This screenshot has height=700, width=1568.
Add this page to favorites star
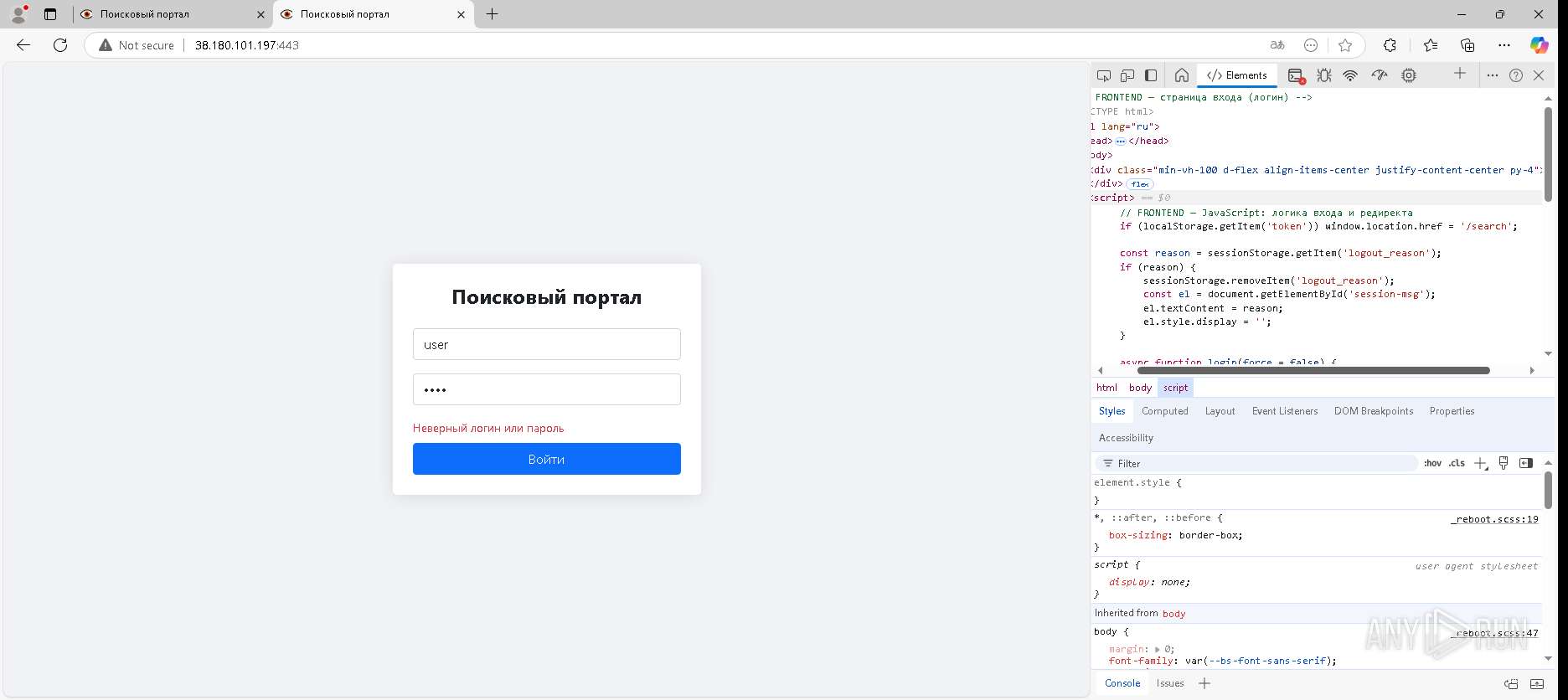pyautogui.click(x=1345, y=45)
